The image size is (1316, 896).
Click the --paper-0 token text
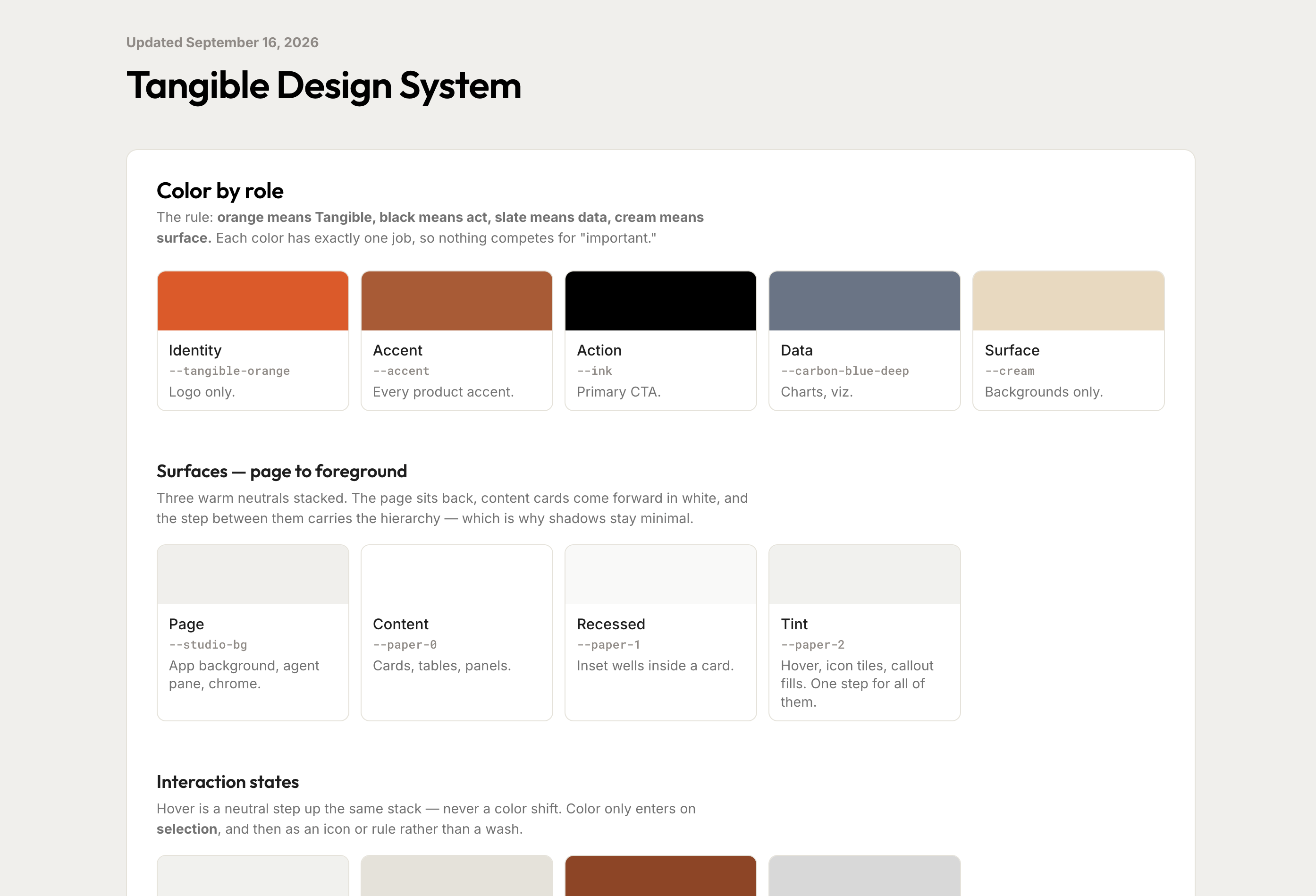coord(405,644)
